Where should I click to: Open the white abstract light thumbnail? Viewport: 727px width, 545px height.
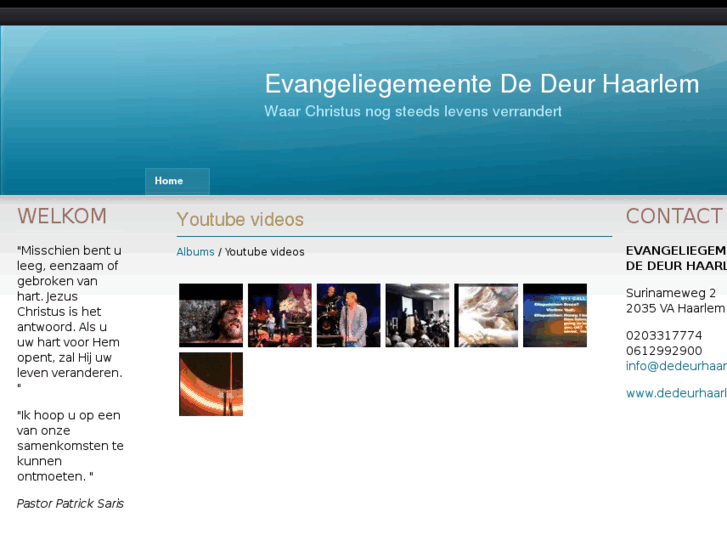click(486, 315)
